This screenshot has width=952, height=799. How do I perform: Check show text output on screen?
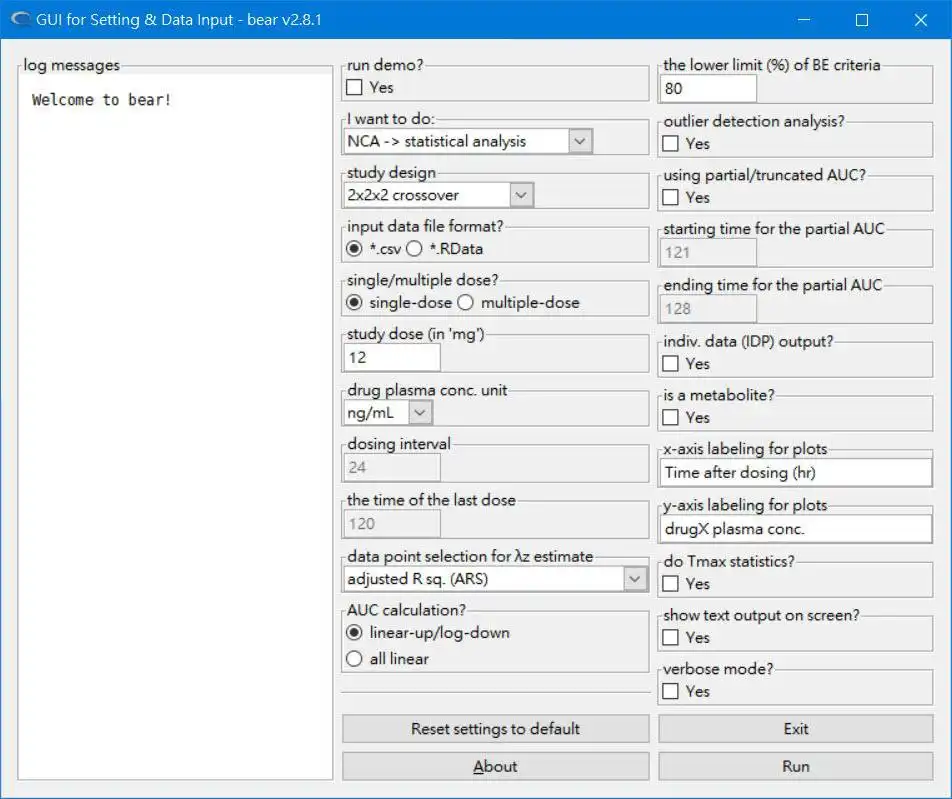pyautogui.click(x=670, y=638)
